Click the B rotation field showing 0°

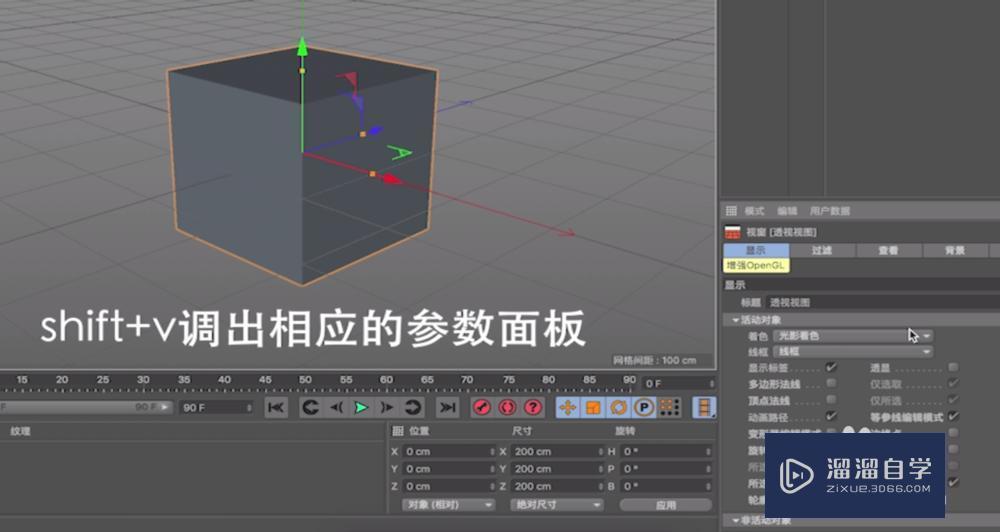pyautogui.click(x=666, y=486)
